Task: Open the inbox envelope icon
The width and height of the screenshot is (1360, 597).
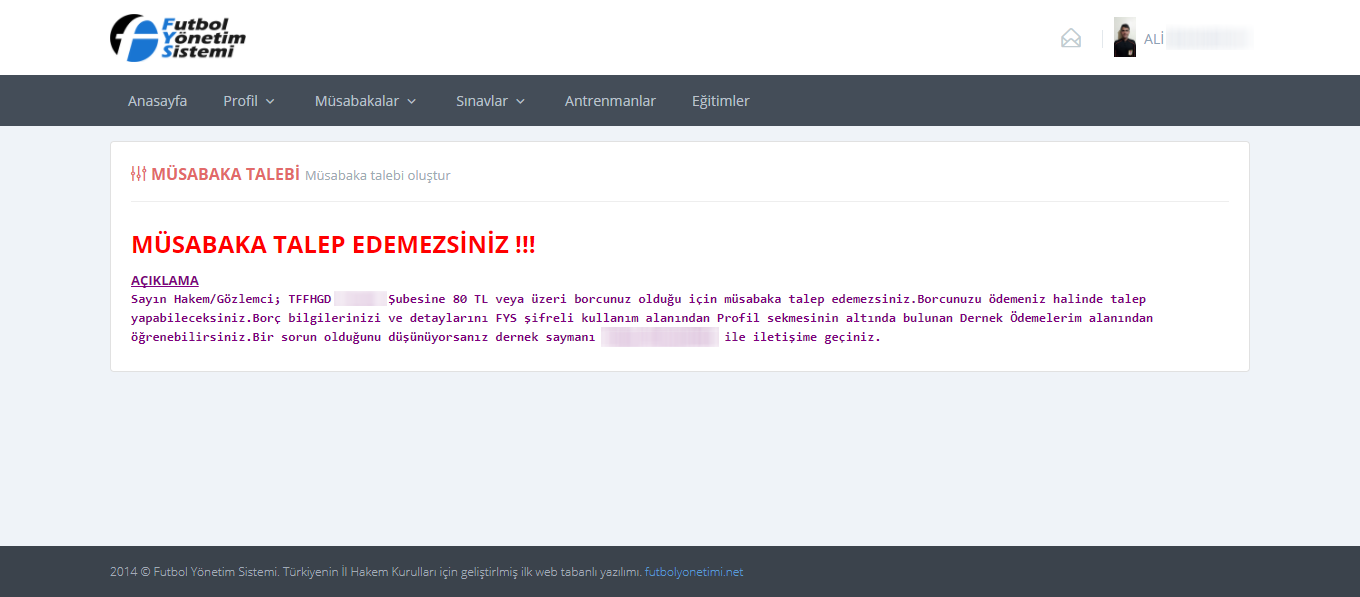Action: pos(1071,39)
